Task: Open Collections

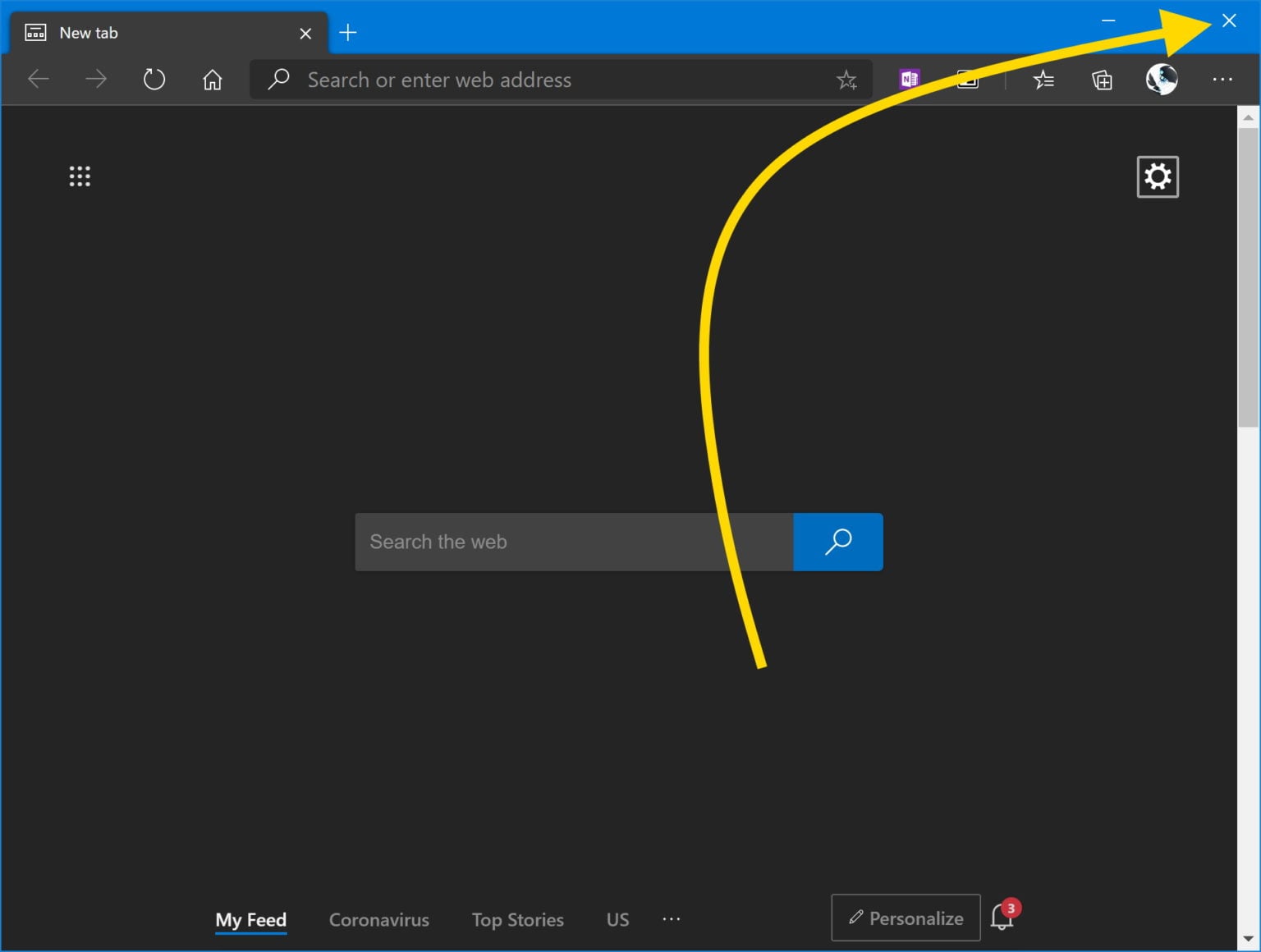Action: [1102, 79]
